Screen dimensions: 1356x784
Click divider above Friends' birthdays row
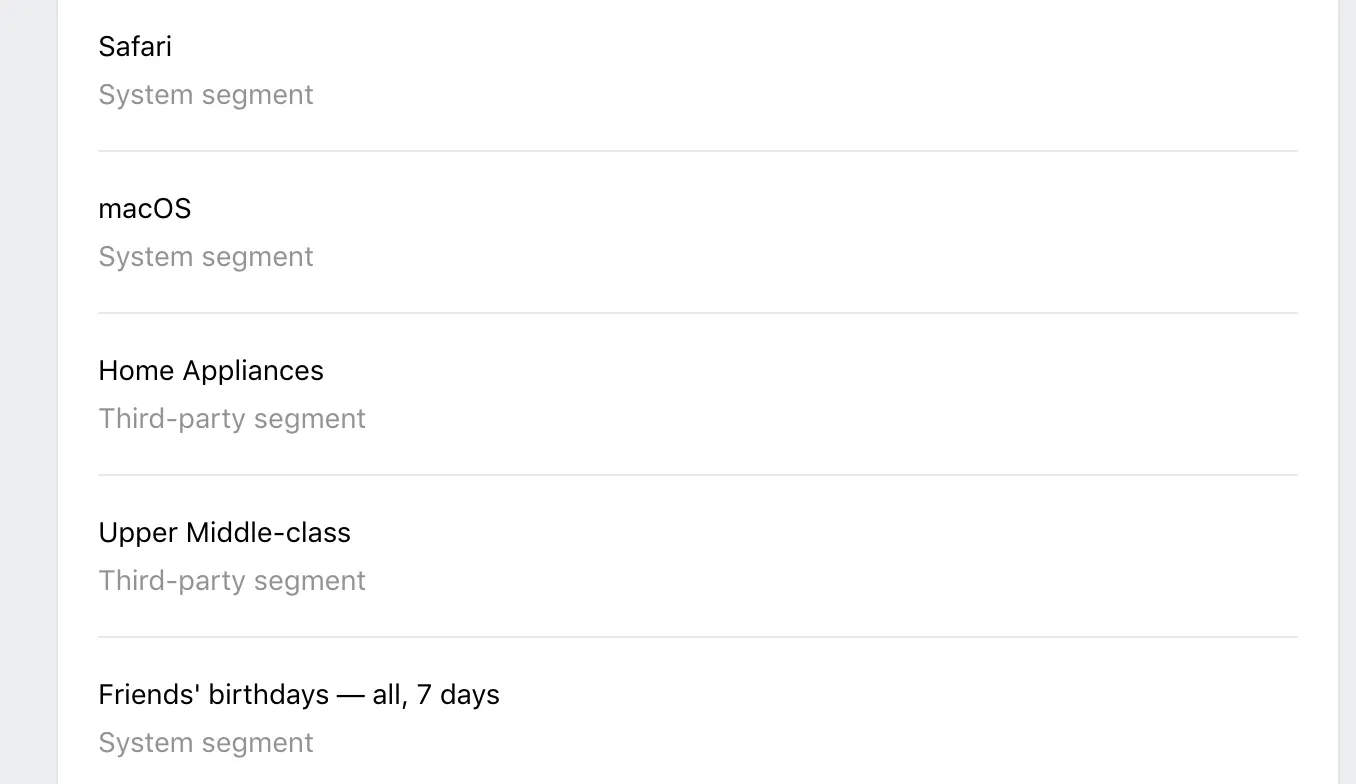[x=697, y=637]
